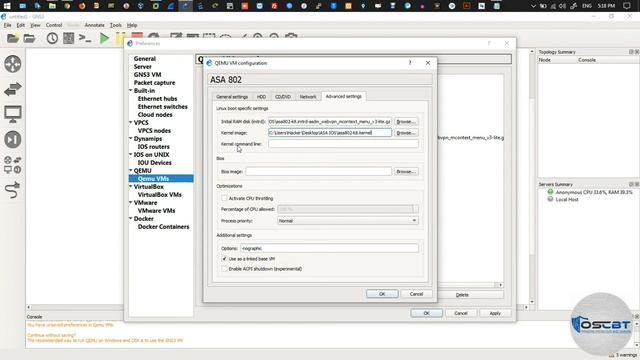Viewport: 640px width, 360px height.
Task: Click the Percentage of CPU allowed spinner
Action: coord(348,209)
